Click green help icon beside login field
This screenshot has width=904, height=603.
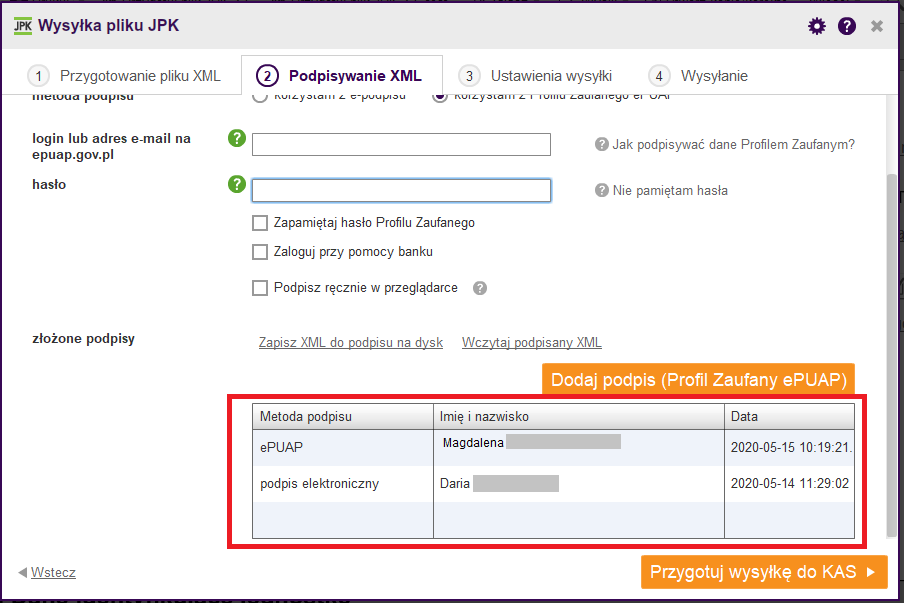pyautogui.click(x=237, y=138)
